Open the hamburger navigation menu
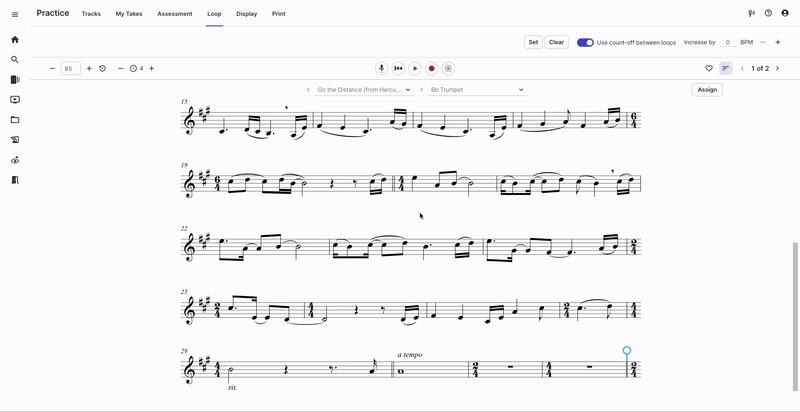800x412 pixels. click(x=15, y=14)
